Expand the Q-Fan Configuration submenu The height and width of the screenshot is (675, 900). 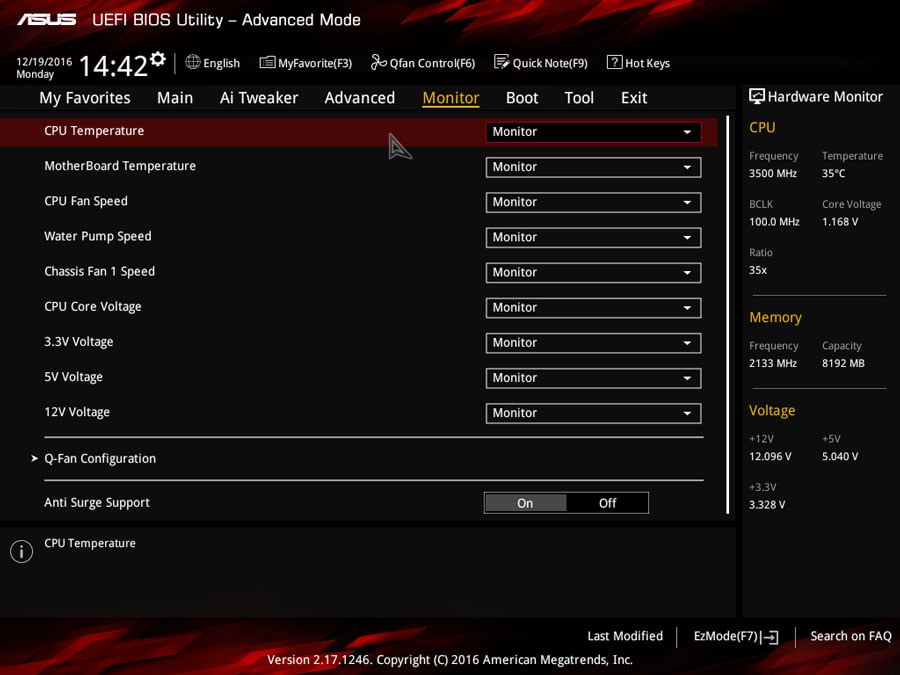(100, 459)
